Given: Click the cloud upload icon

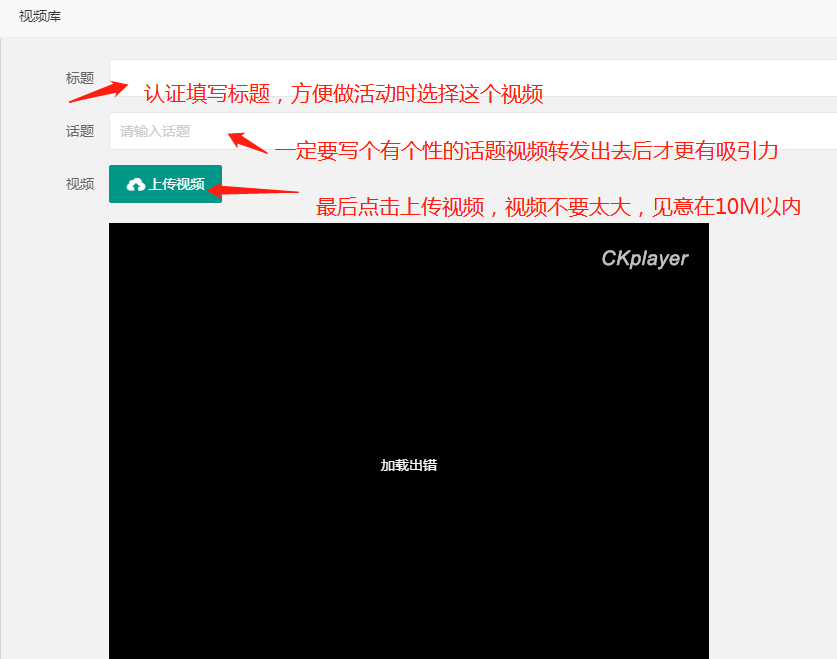Looking at the screenshot, I should pos(136,185).
